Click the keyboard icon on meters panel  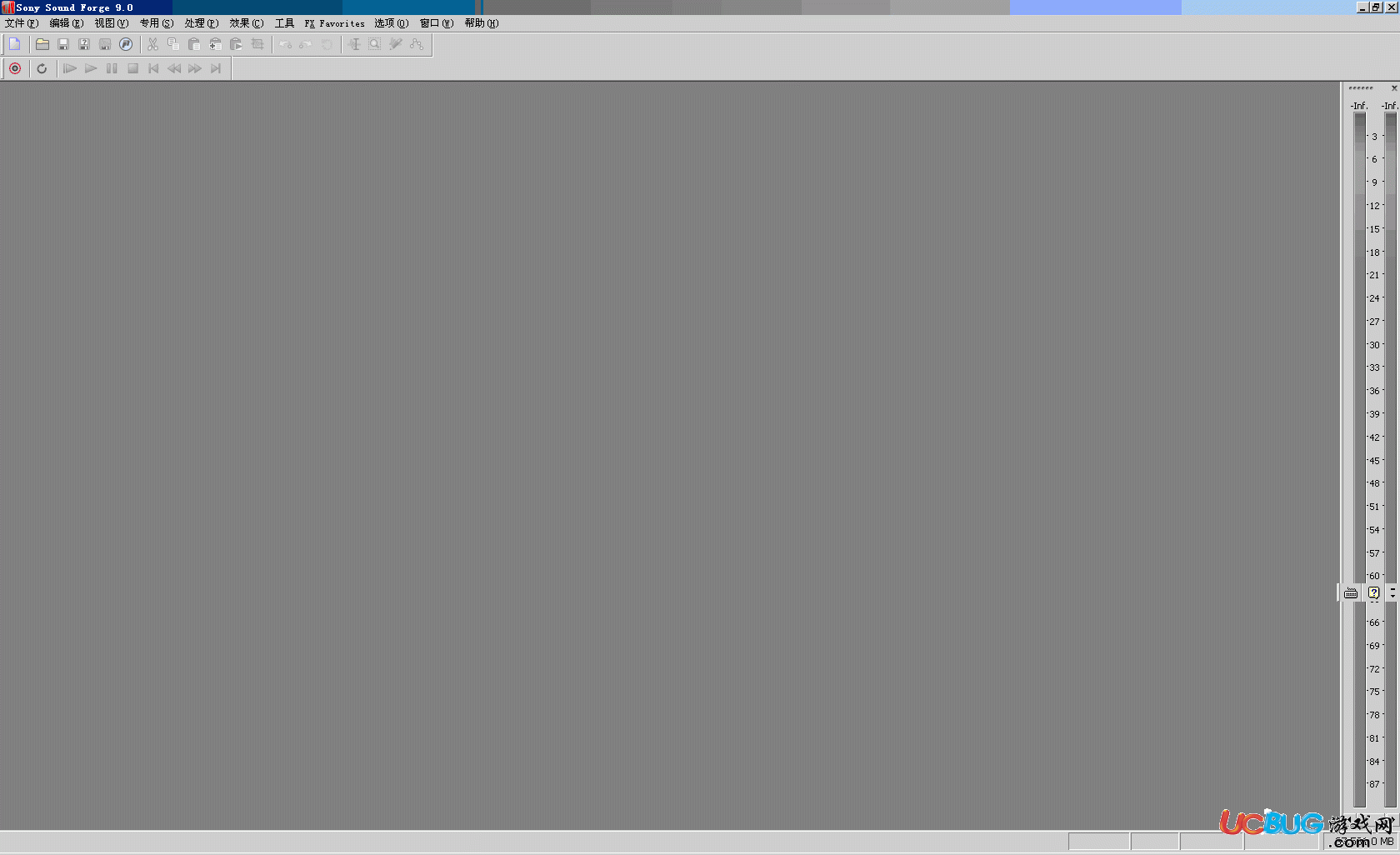coord(1351,593)
